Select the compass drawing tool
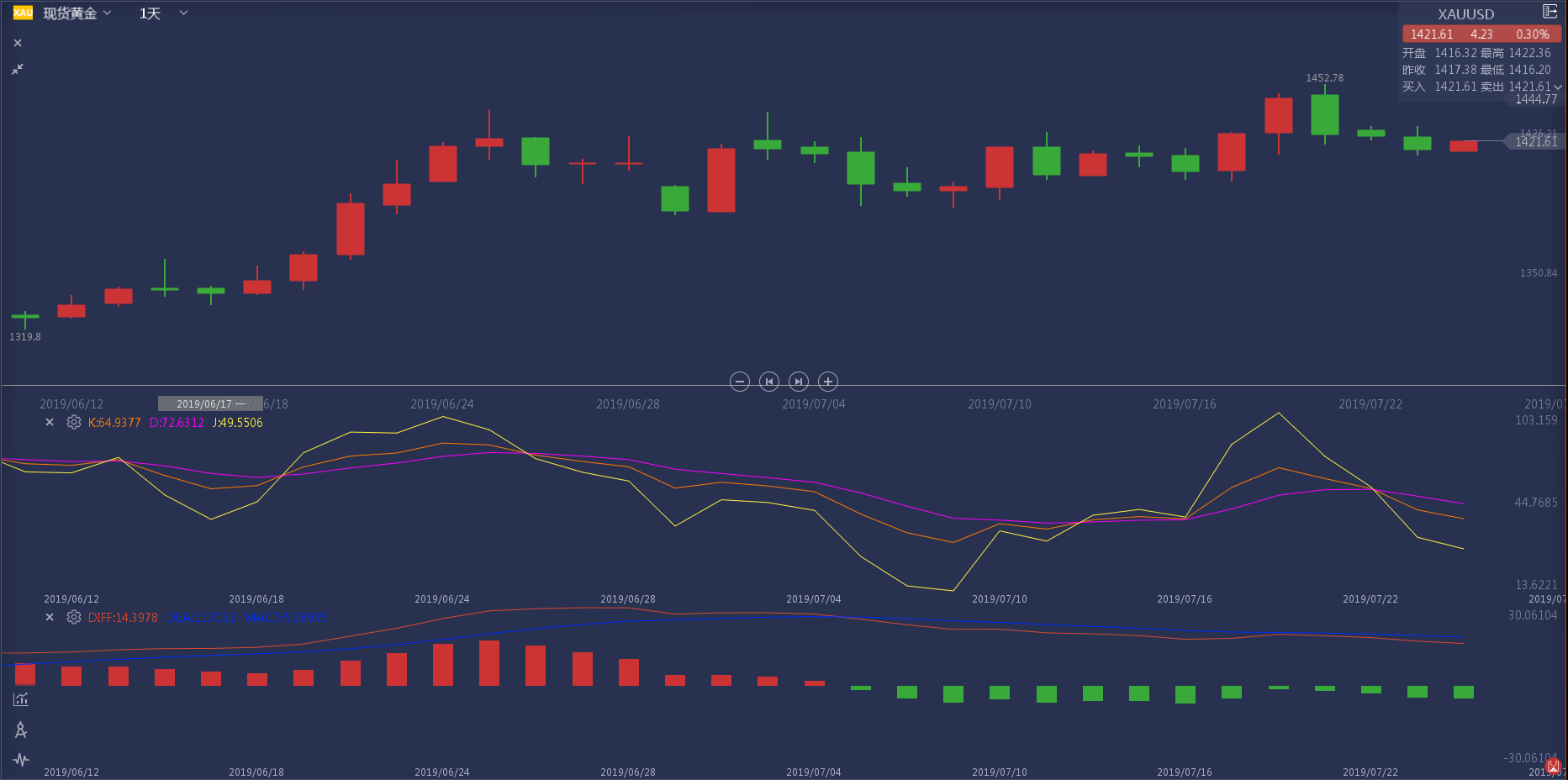This screenshot has height=780, width=1568. click(x=21, y=730)
